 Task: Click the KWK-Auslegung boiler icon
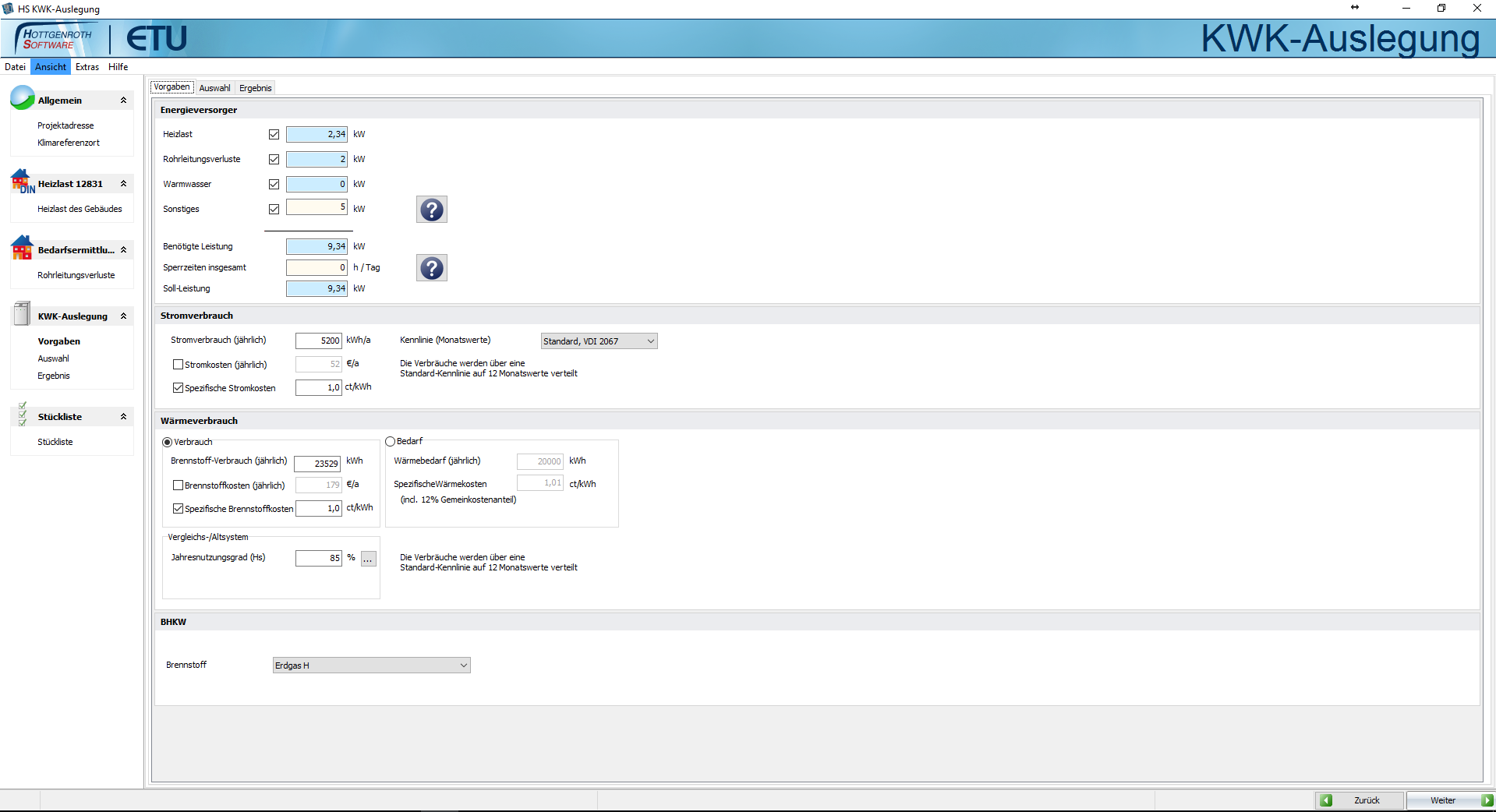pos(22,314)
